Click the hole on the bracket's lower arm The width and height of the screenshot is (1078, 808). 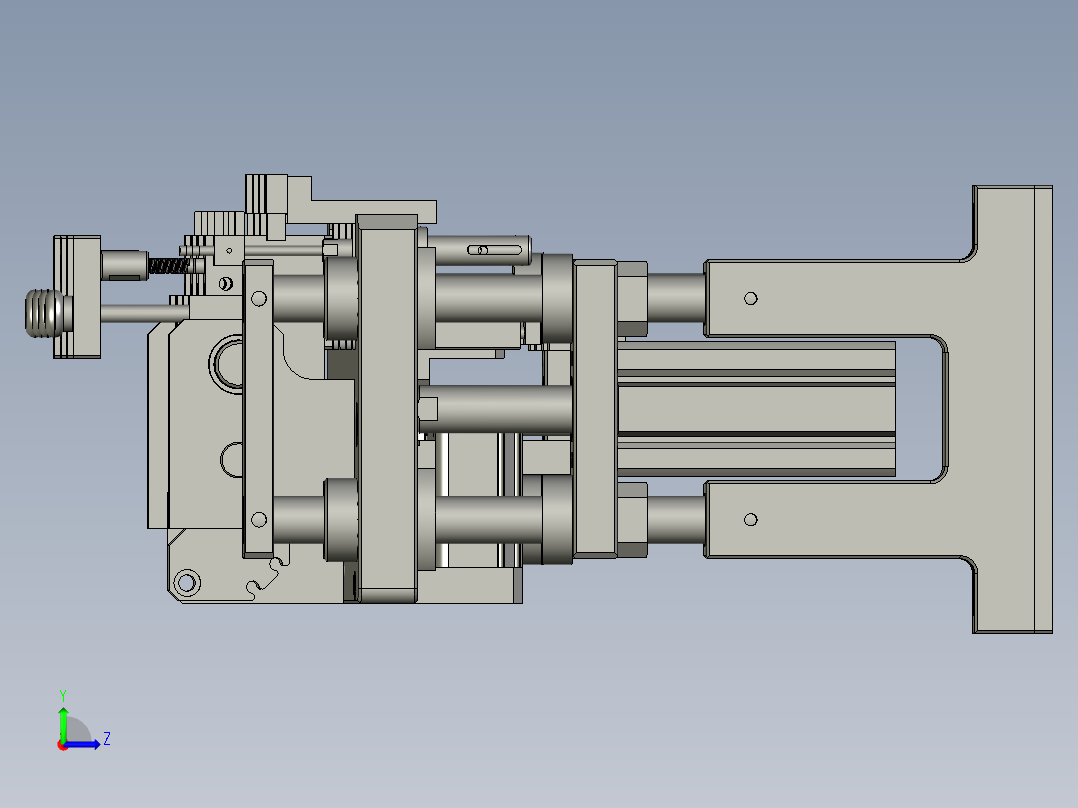[x=751, y=519]
